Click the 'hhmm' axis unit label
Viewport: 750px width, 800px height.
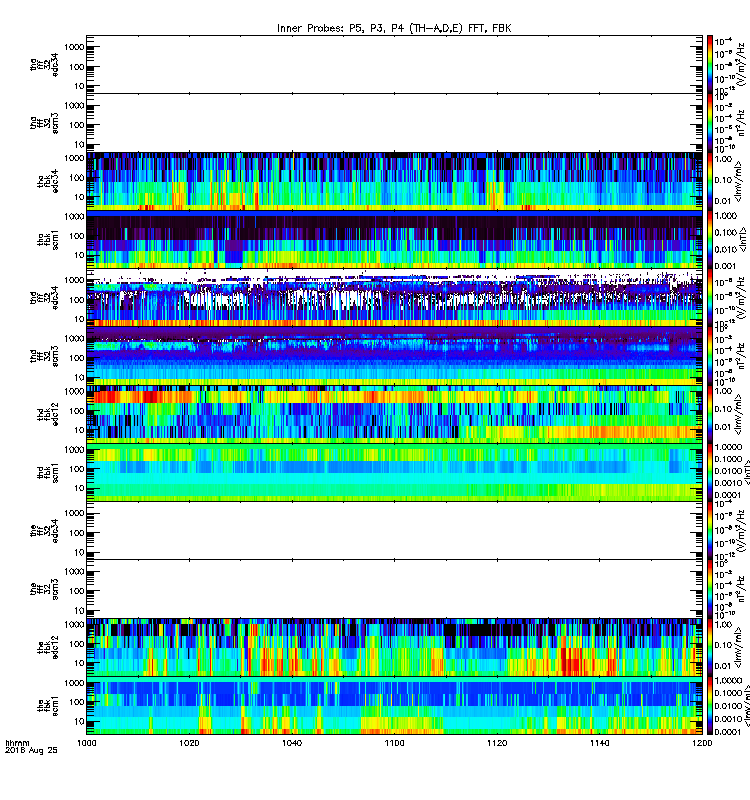[x=17, y=743]
